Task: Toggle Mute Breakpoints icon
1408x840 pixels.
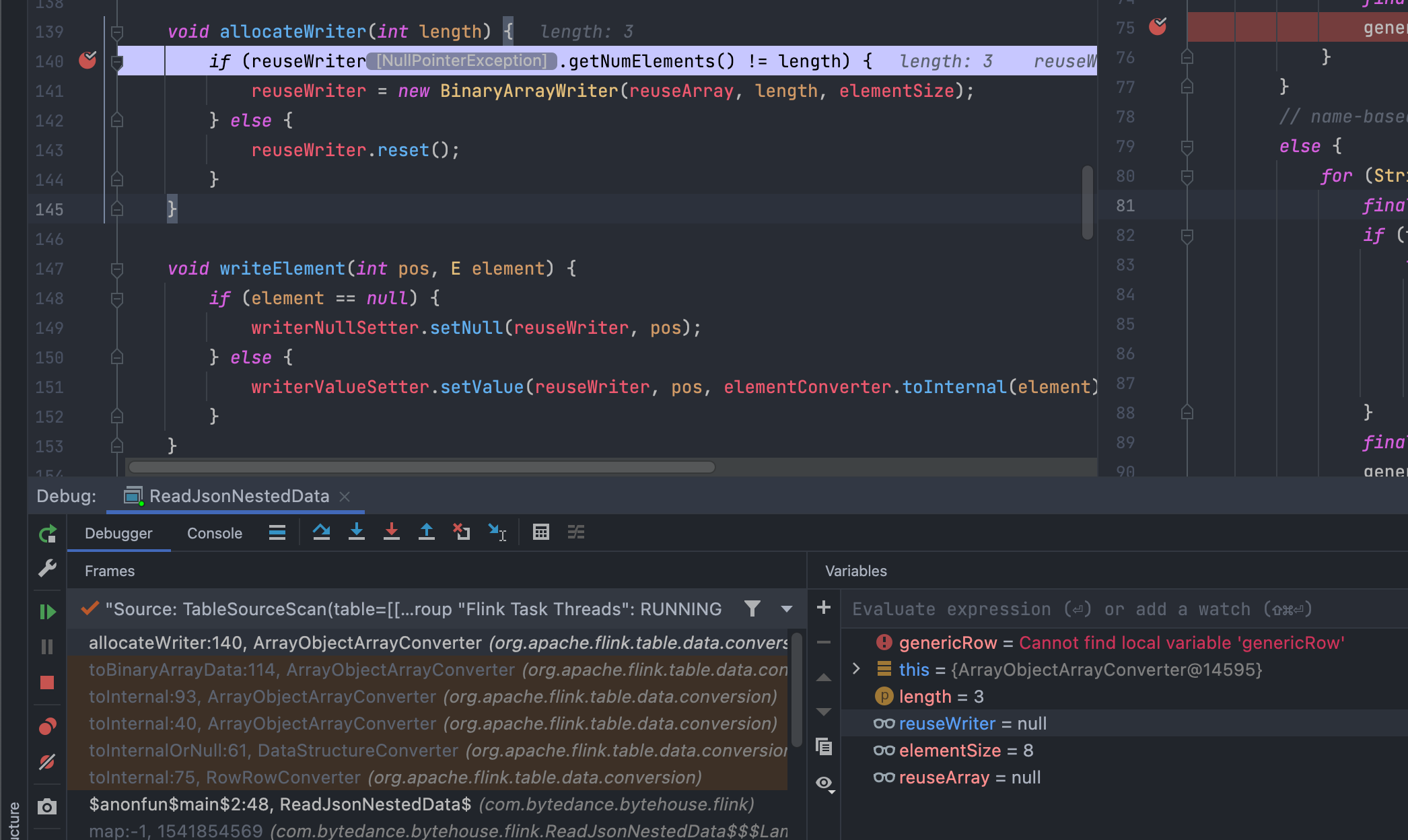Action: tap(47, 762)
